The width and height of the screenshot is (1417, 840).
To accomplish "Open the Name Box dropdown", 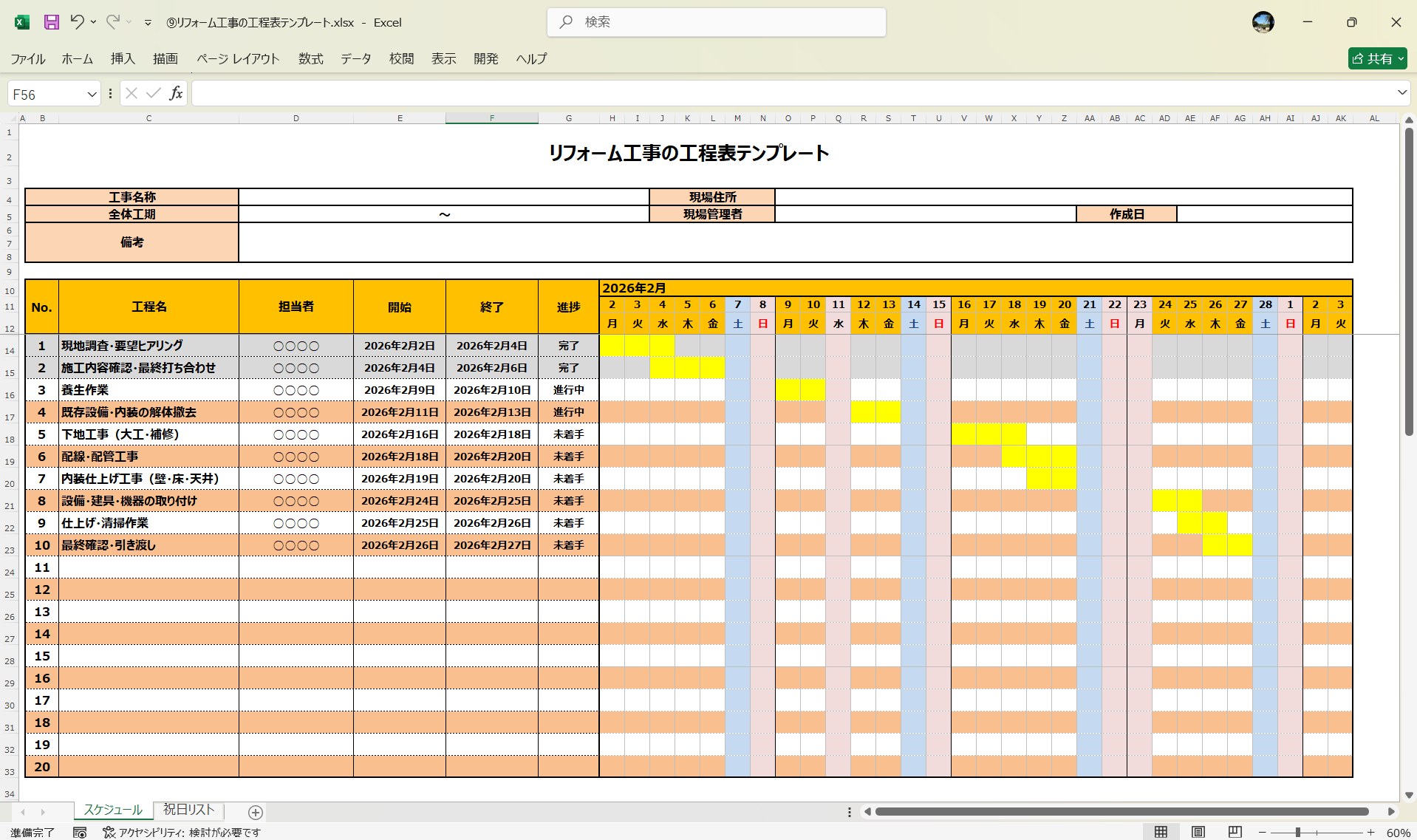I will (x=91, y=93).
